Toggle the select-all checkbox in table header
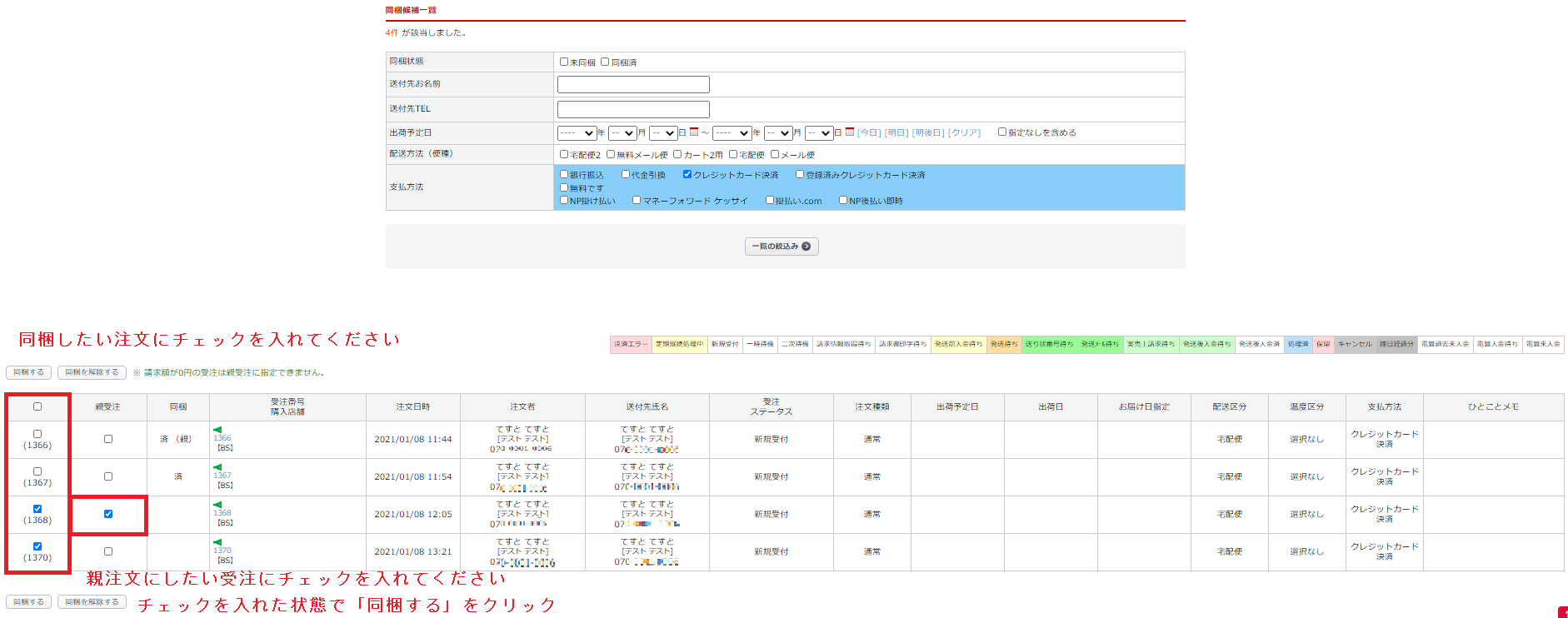The image size is (1568, 618). (x=37, y=406)
